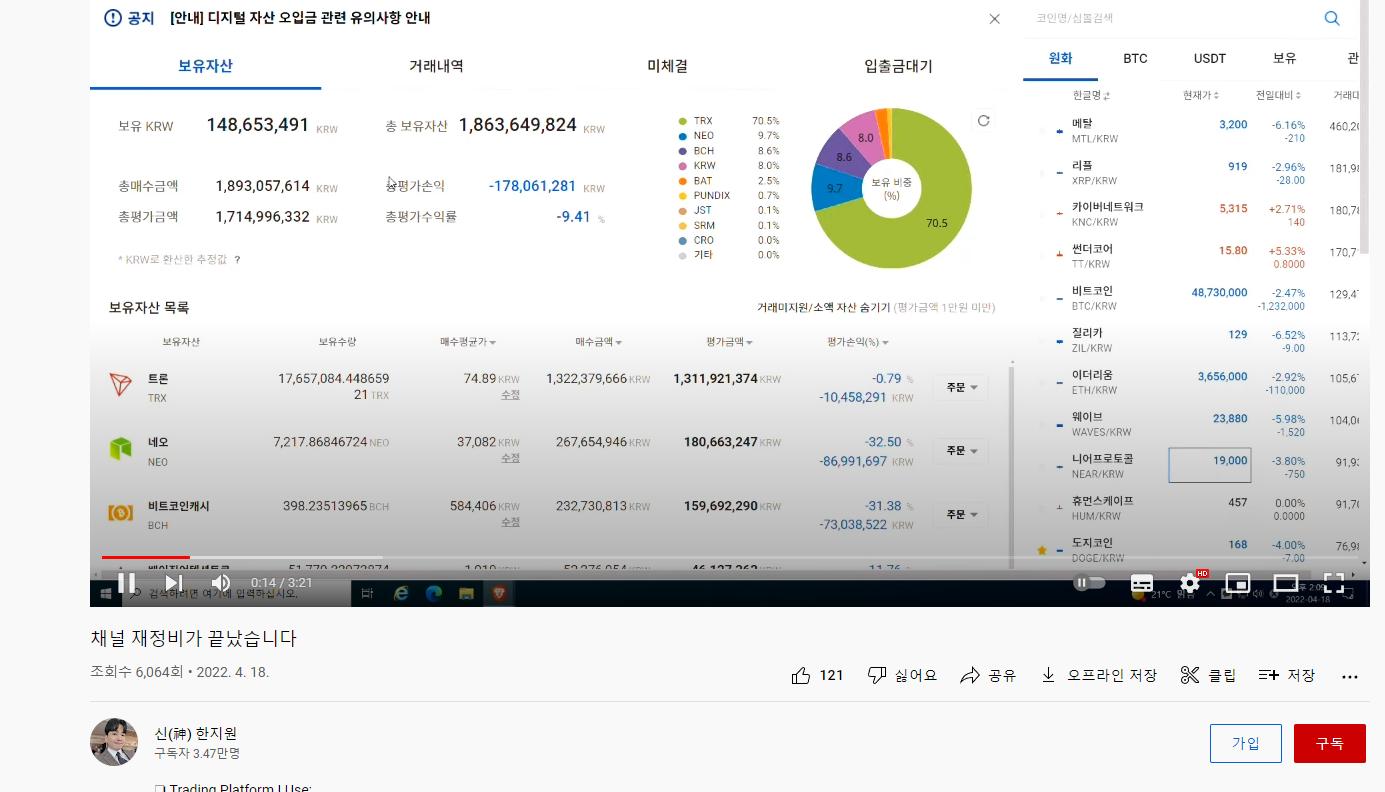Screen dimensions: 1385x792
Task: Sort the list by 현재가
Action: click(1202, 96)
